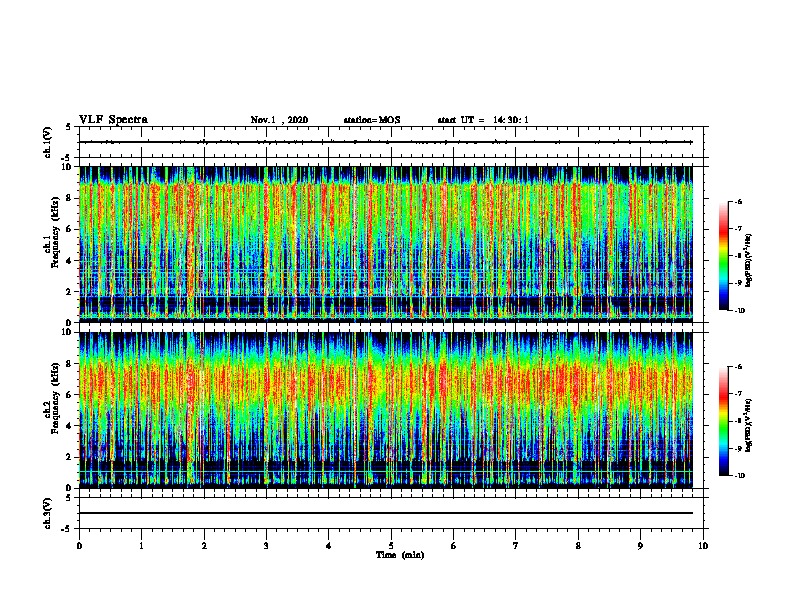Click the ch.3(V) waveform axis label
This screenshot has width=792, height=612.
point(47,513)
